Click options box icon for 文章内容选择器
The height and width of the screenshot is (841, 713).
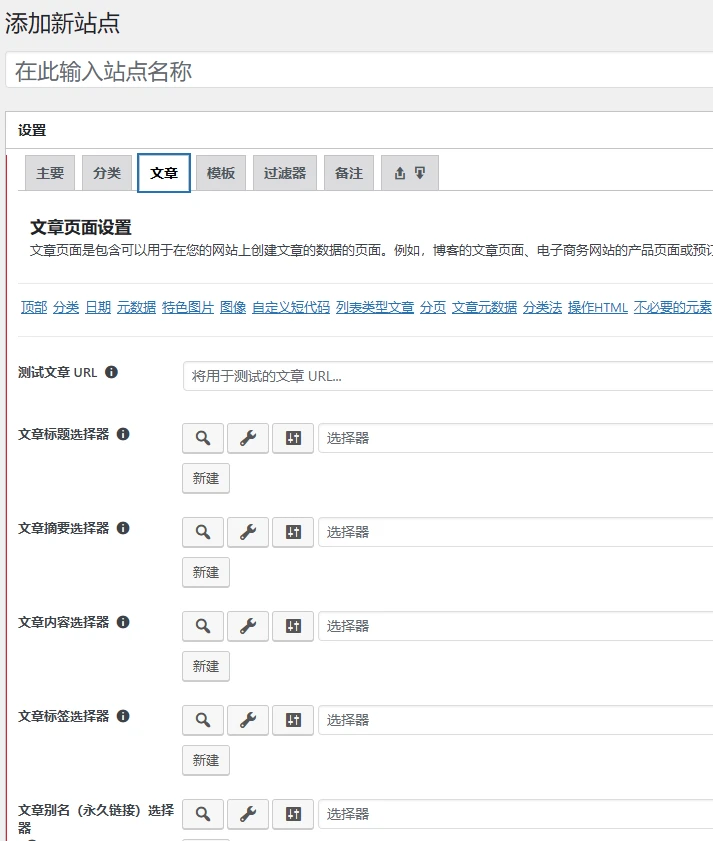(293, 626)
